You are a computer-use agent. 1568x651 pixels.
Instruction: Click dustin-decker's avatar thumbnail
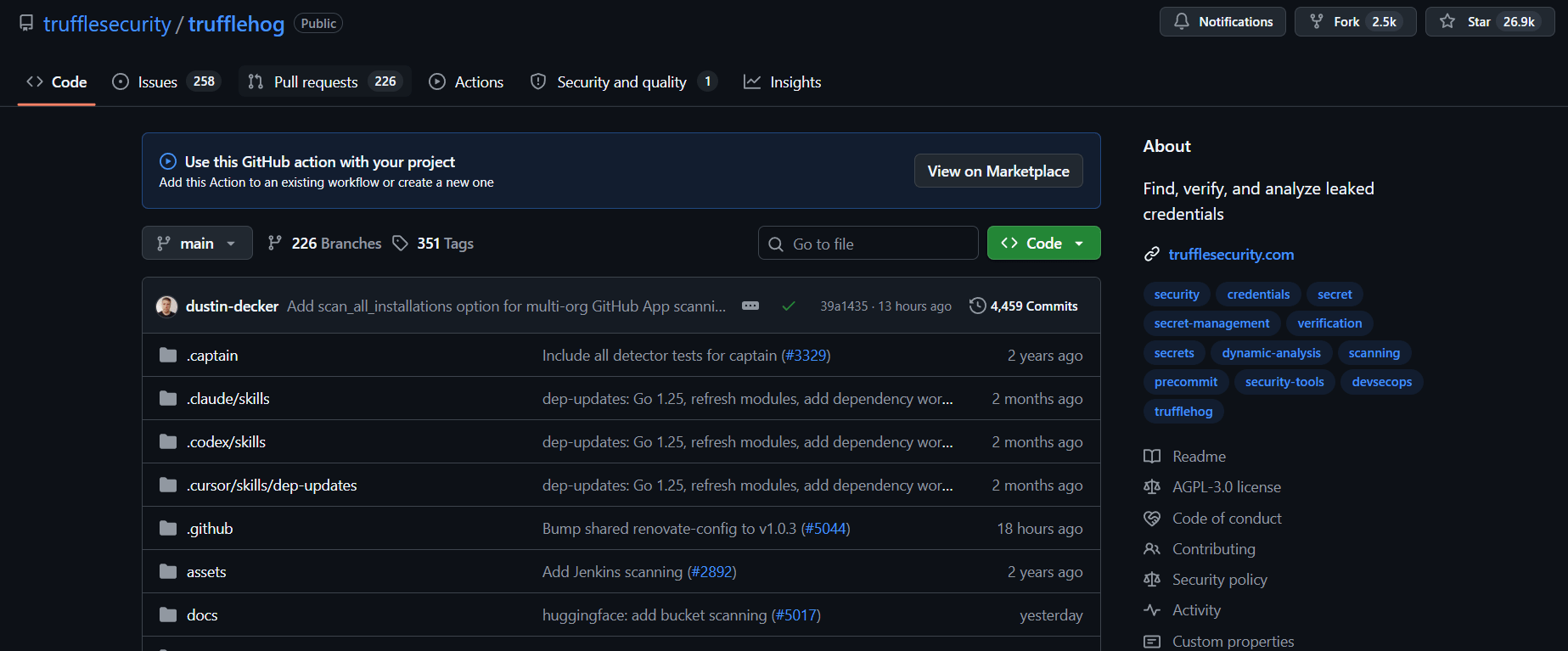point(166,306)
